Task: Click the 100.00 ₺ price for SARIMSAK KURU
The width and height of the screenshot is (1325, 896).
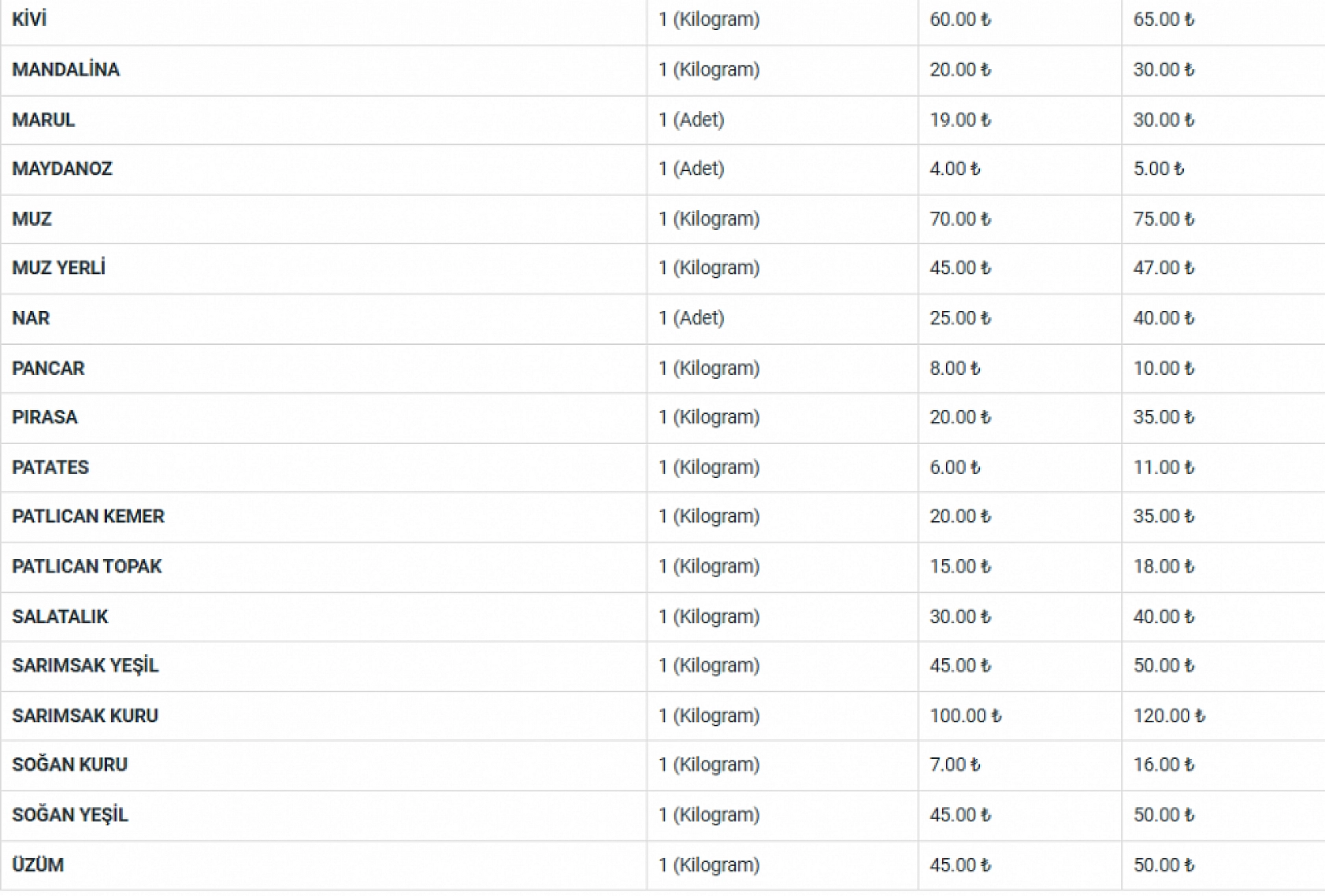Action: (x=965, y=716)
